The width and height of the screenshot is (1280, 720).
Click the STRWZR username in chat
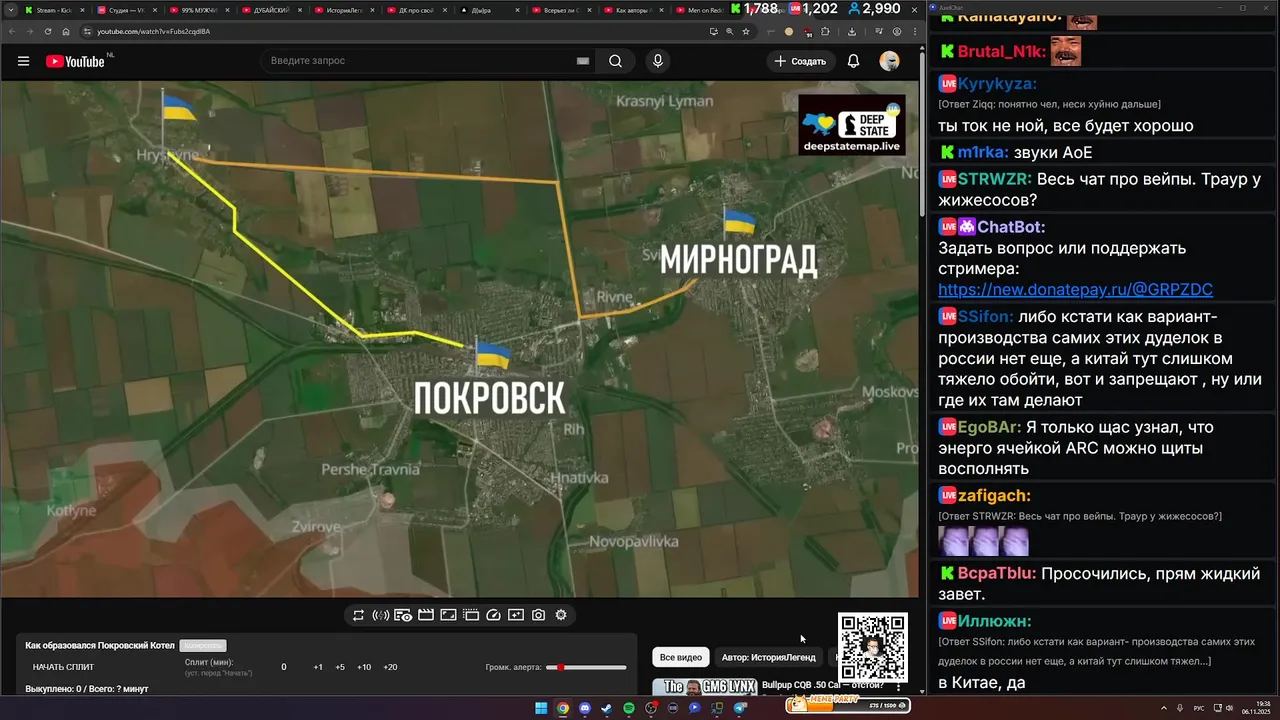tap(994, 180)
